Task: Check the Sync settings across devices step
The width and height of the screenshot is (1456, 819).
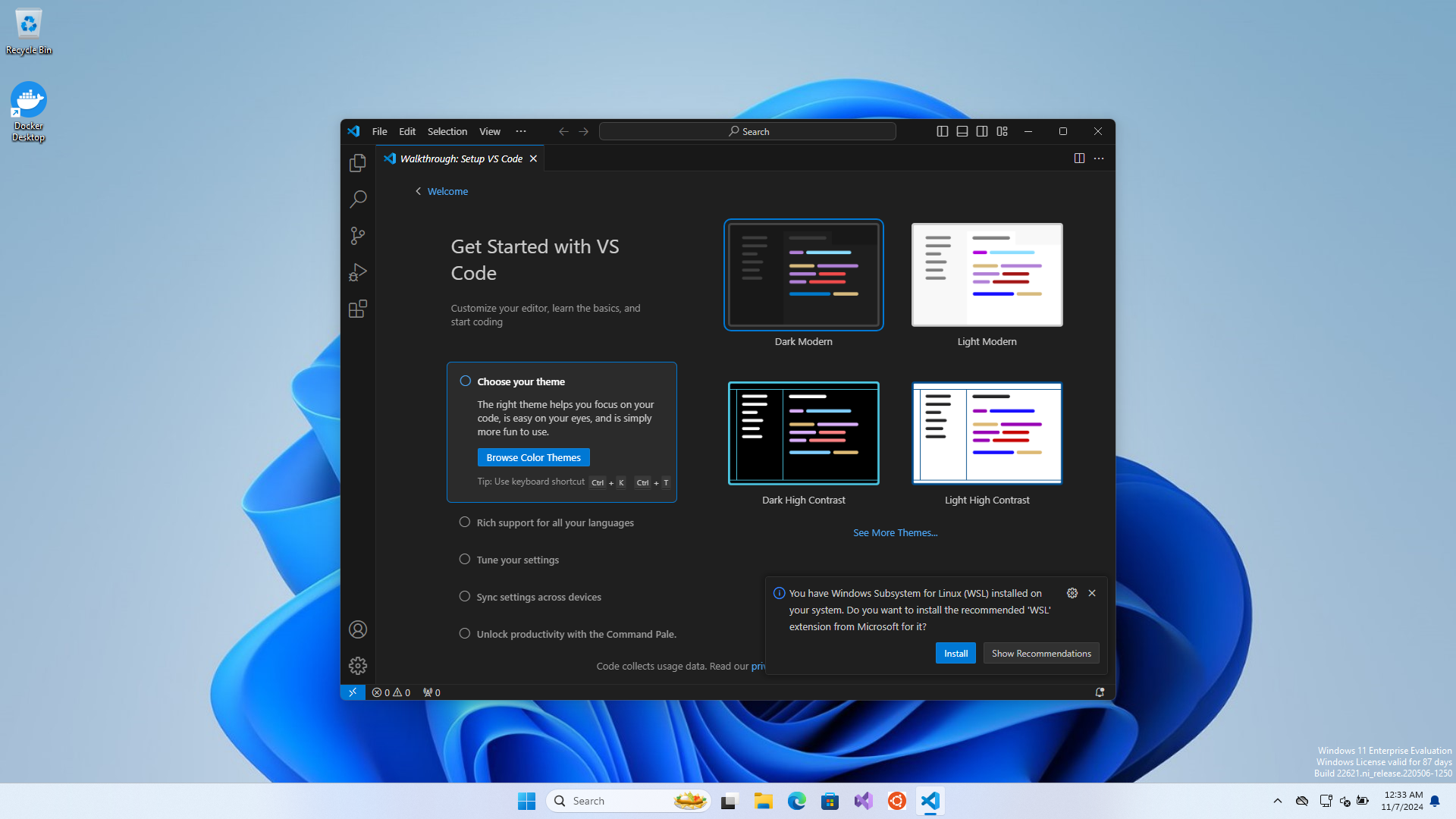Action: 465,596
